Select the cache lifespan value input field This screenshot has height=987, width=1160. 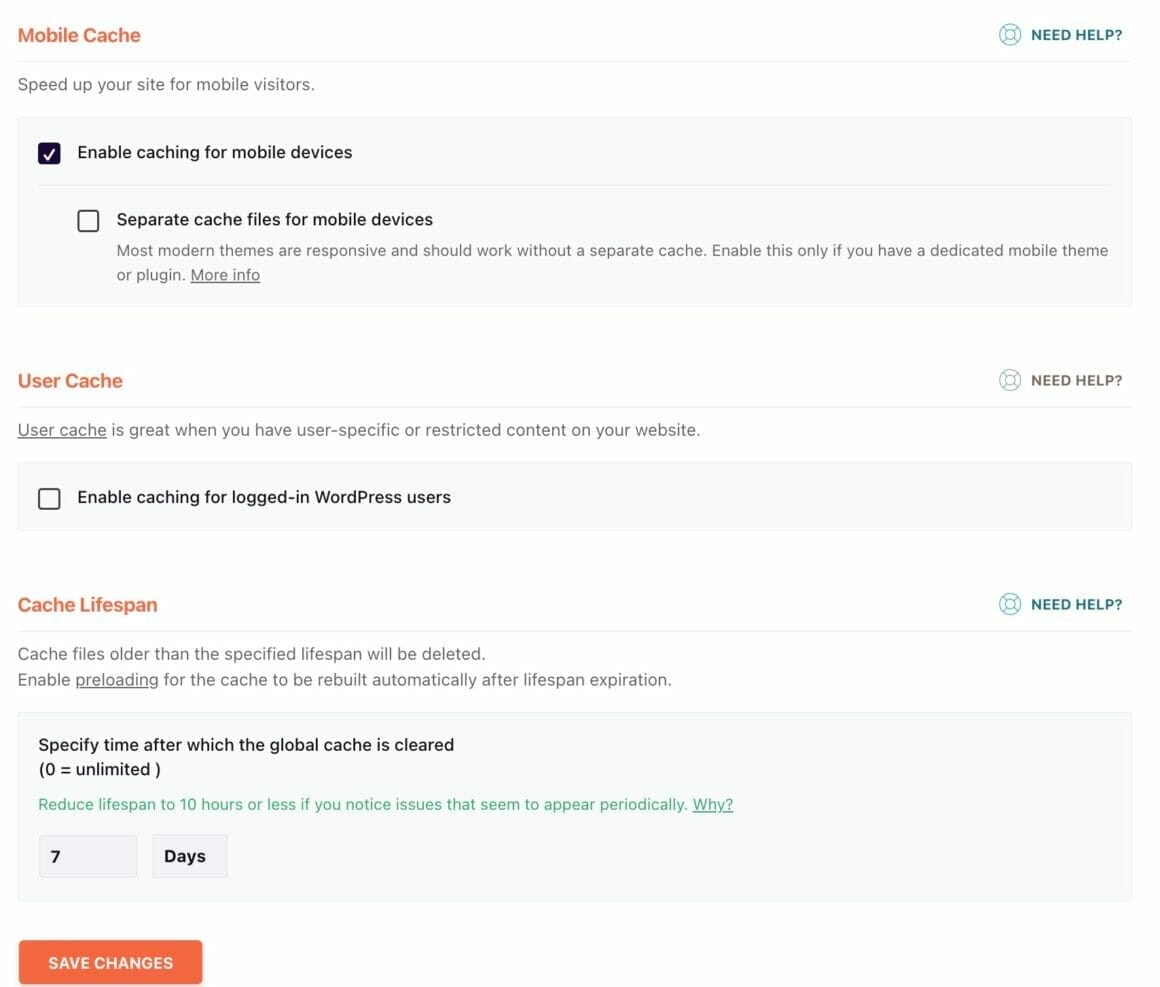[87, 856]
